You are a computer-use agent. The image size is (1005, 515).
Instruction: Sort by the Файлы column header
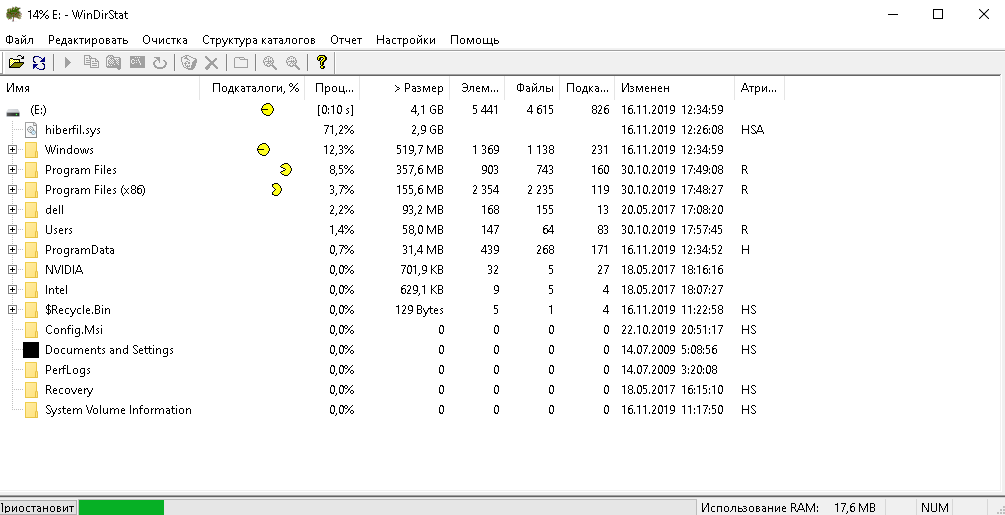click(532, 88)
